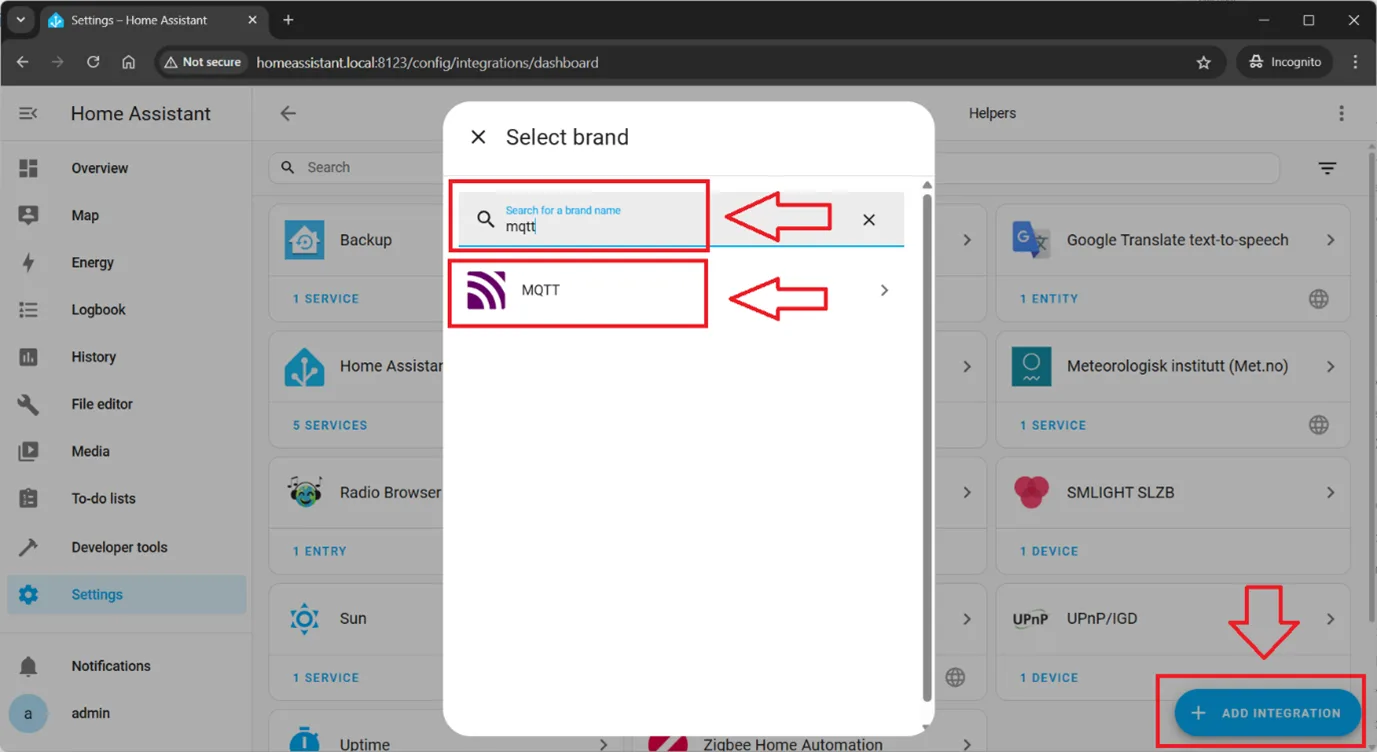
Task: Open Developer tools hammer icon
Action: 28,547
